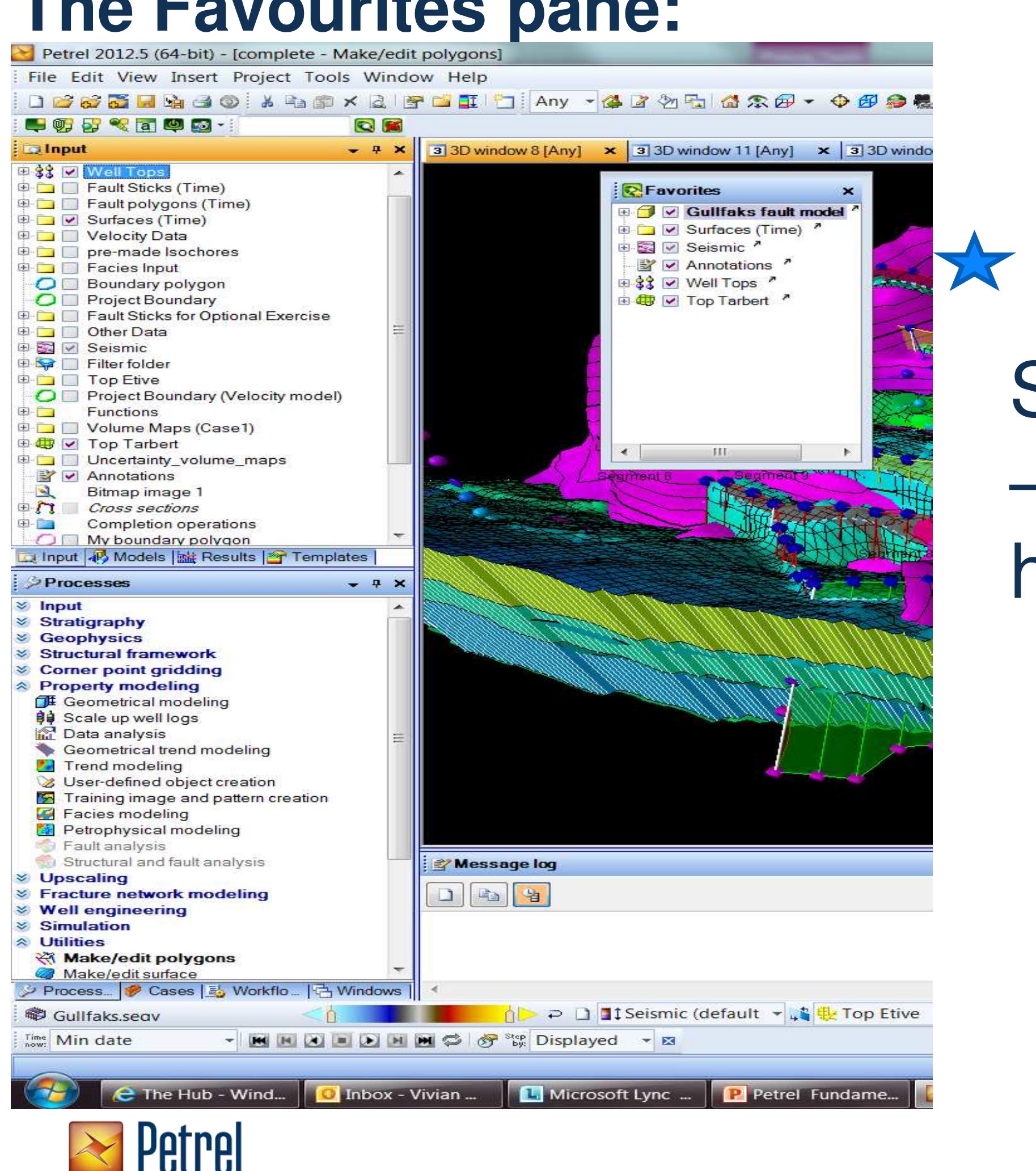Expand the Facies Input folder tree node

(23, 267)
